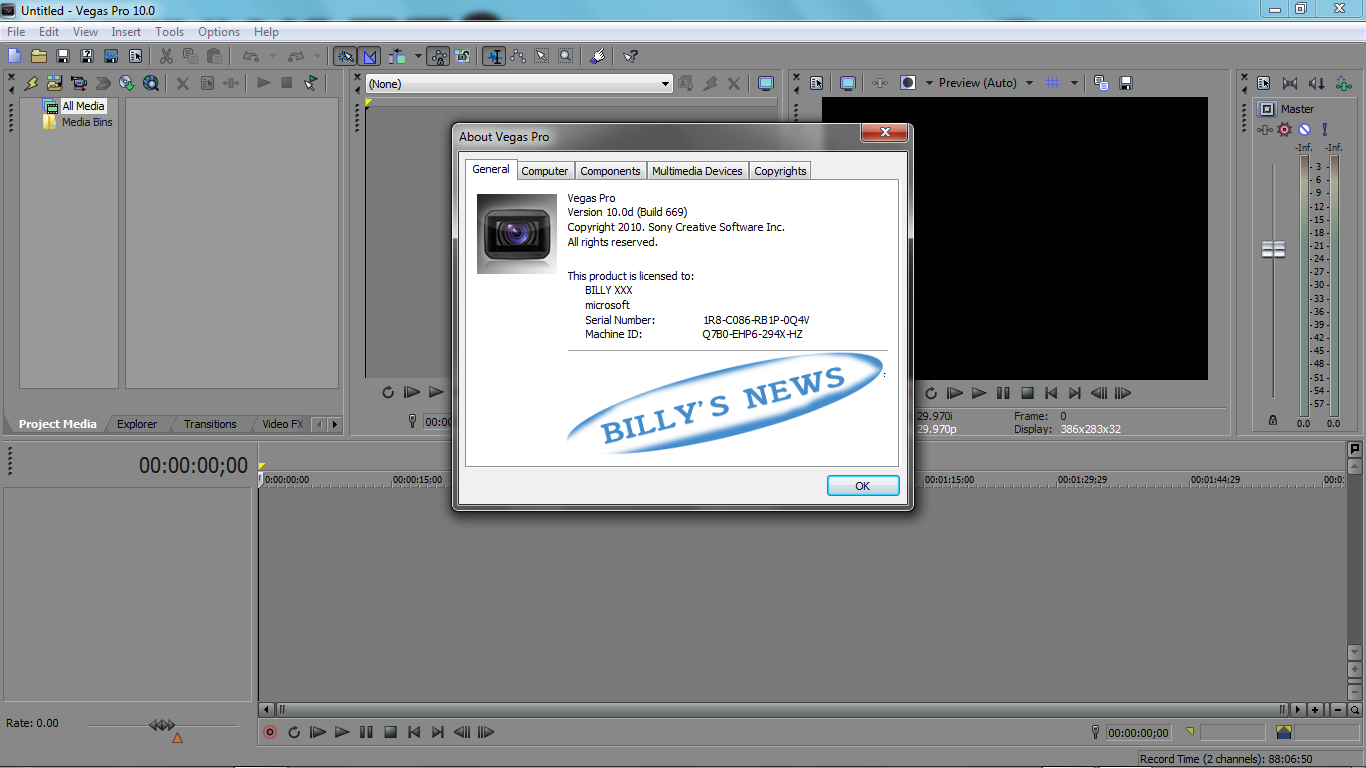Image resolution: width=1366 pixels, height=768 pixels.
Task: Click the Import Media icon in Project Media
Action: 54,83
